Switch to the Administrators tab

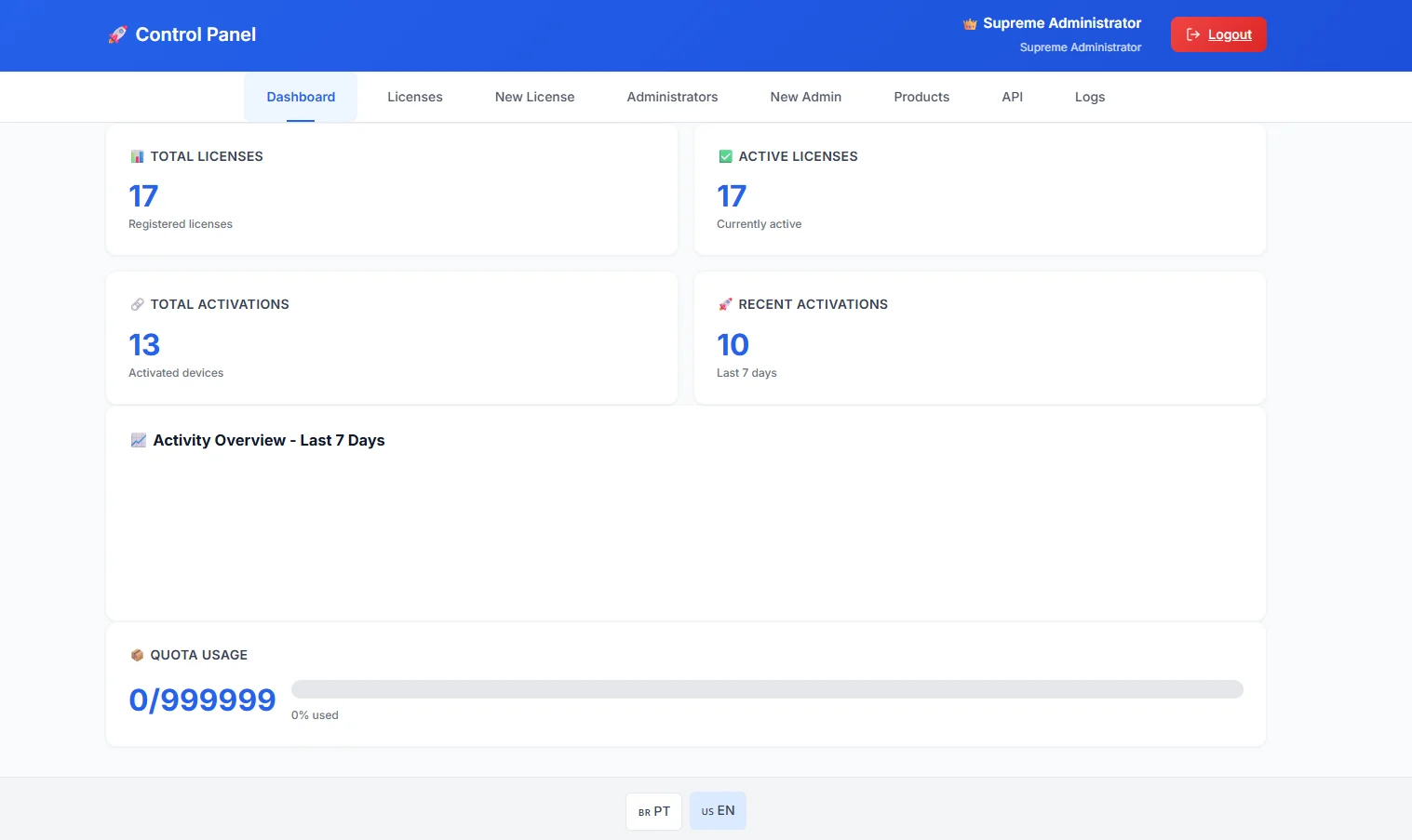[672, 97]
